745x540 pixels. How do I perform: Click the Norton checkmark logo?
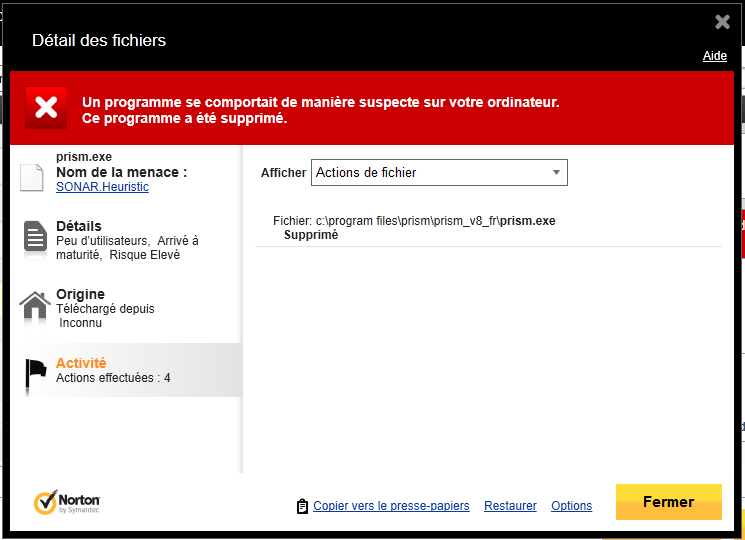[44, 502]
